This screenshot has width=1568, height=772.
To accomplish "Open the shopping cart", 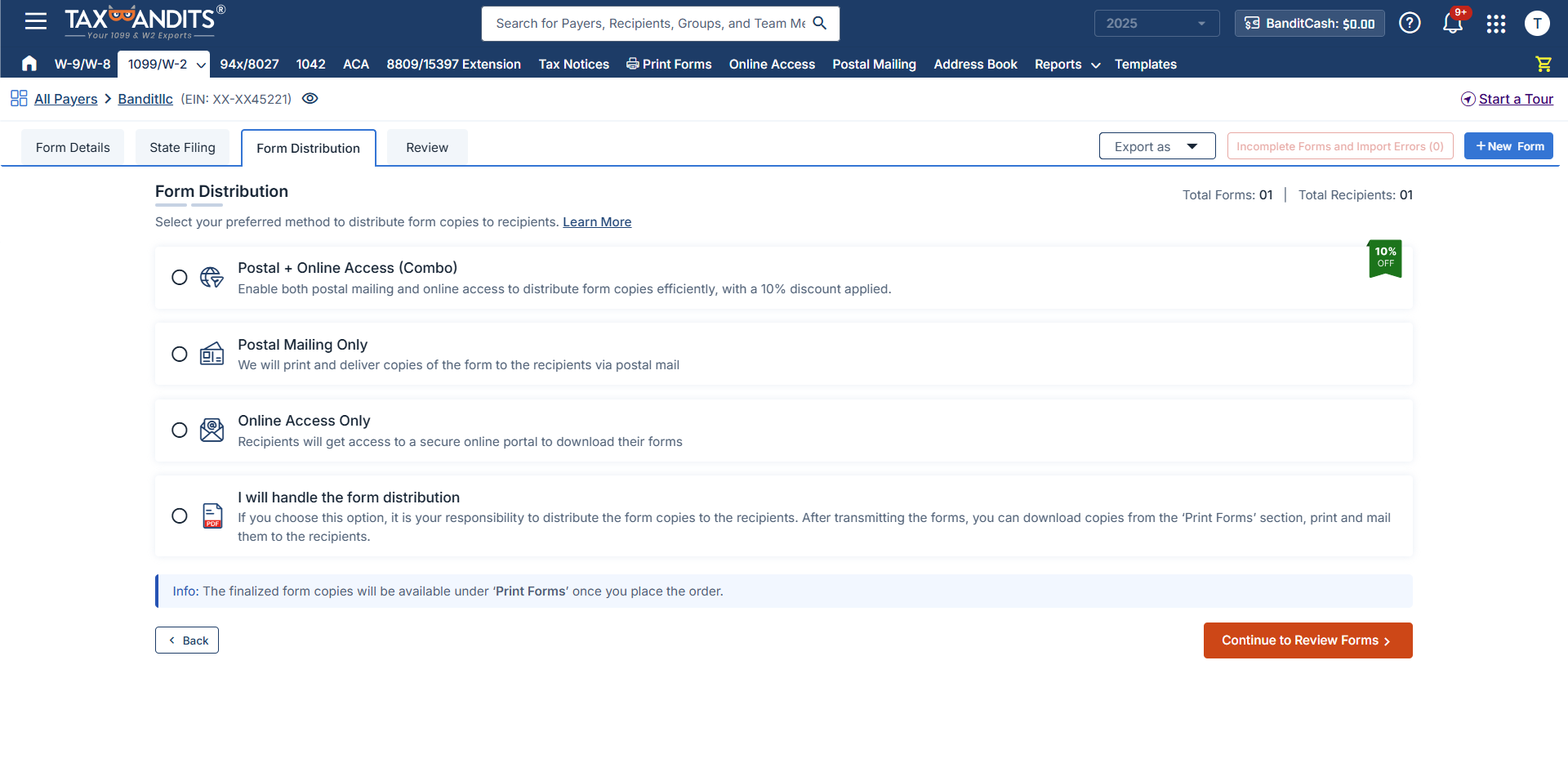I will pyautogui.click(x=1543, y=64).
